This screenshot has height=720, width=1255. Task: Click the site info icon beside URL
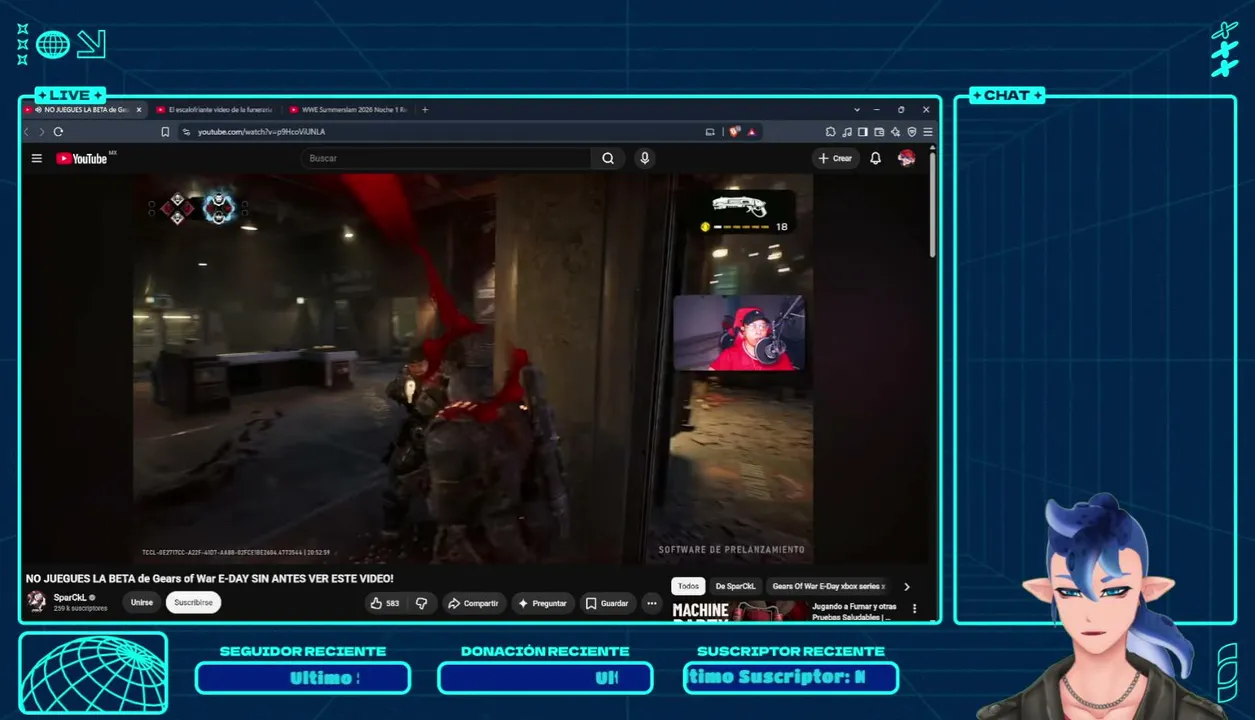click(187, 132)
